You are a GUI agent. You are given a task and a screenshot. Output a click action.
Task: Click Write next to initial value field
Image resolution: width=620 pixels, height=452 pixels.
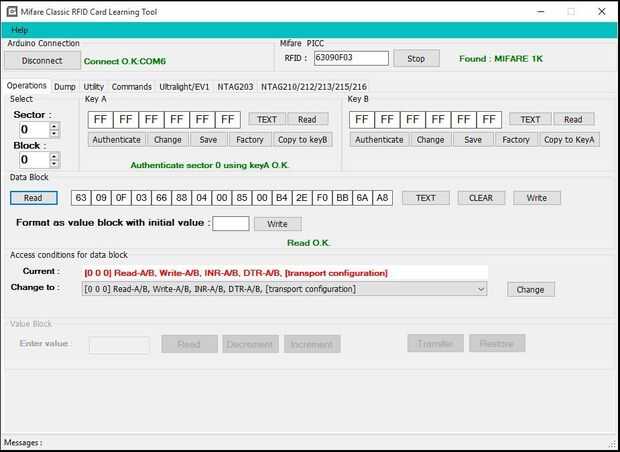[x=278, y=224]
